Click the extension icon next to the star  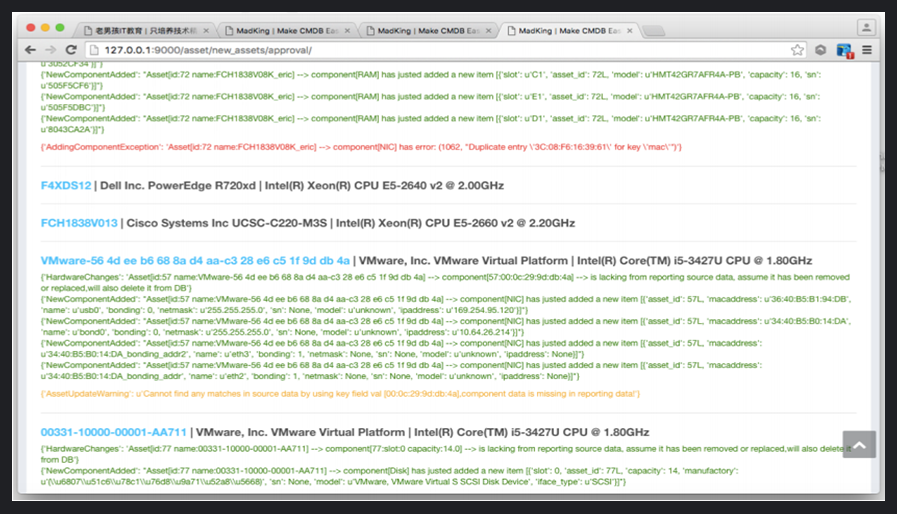pos(820,50)
